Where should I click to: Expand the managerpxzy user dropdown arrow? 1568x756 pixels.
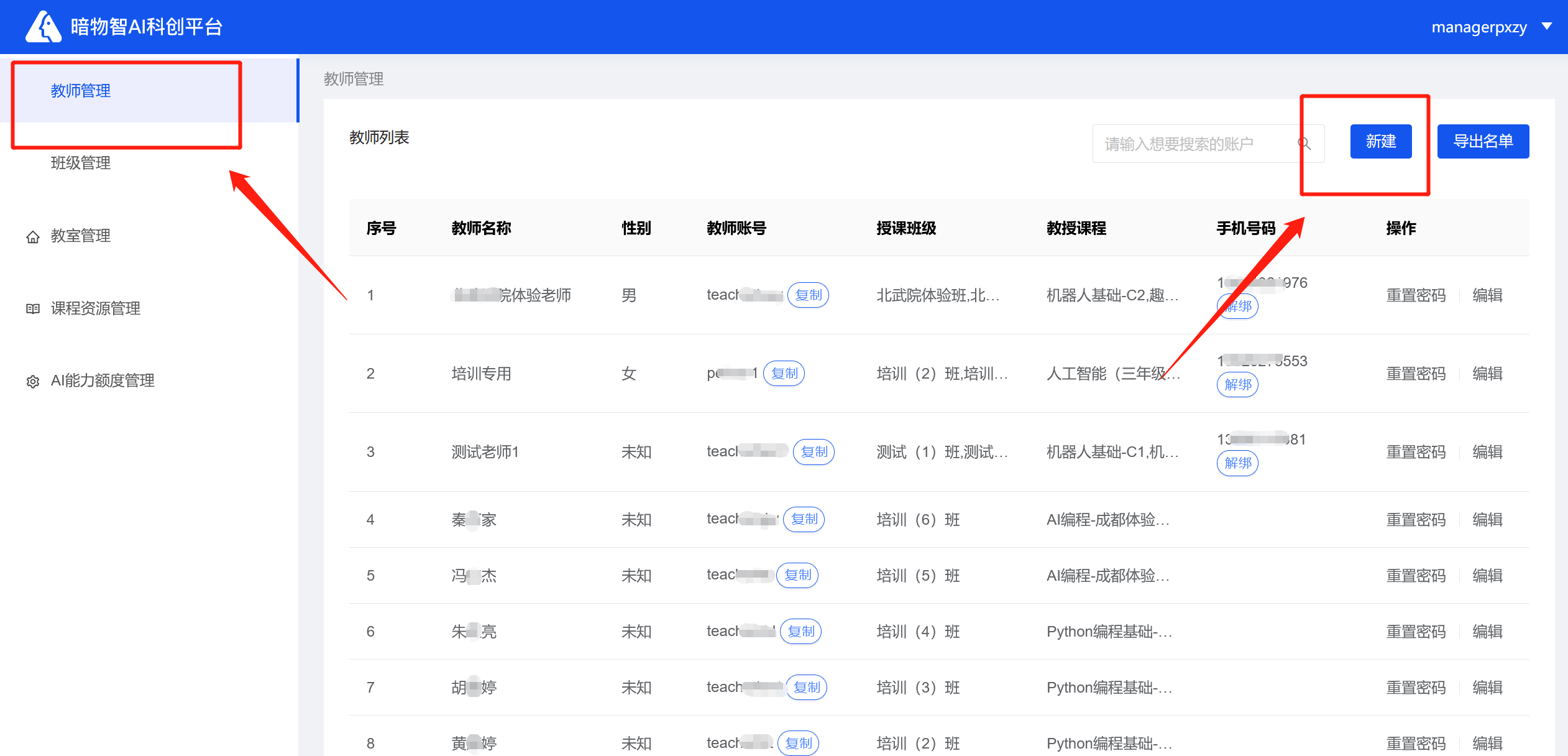click(1547, 27)
